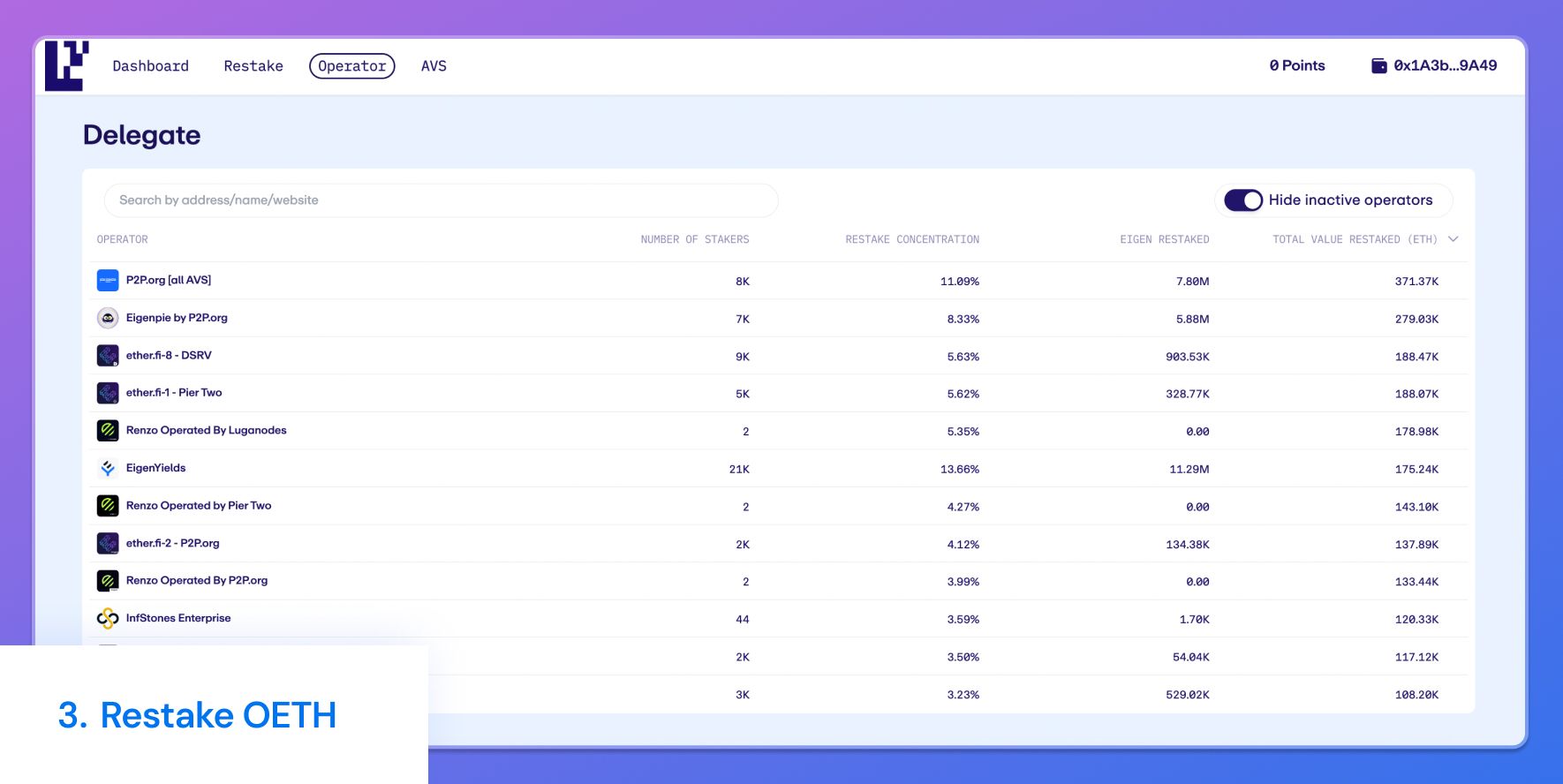Image resolution: width=1563 pixels, height=784 pixels.
Task: Sort by Number of Stakers column header
Action: pyautogui.click(x=695, y=239)
